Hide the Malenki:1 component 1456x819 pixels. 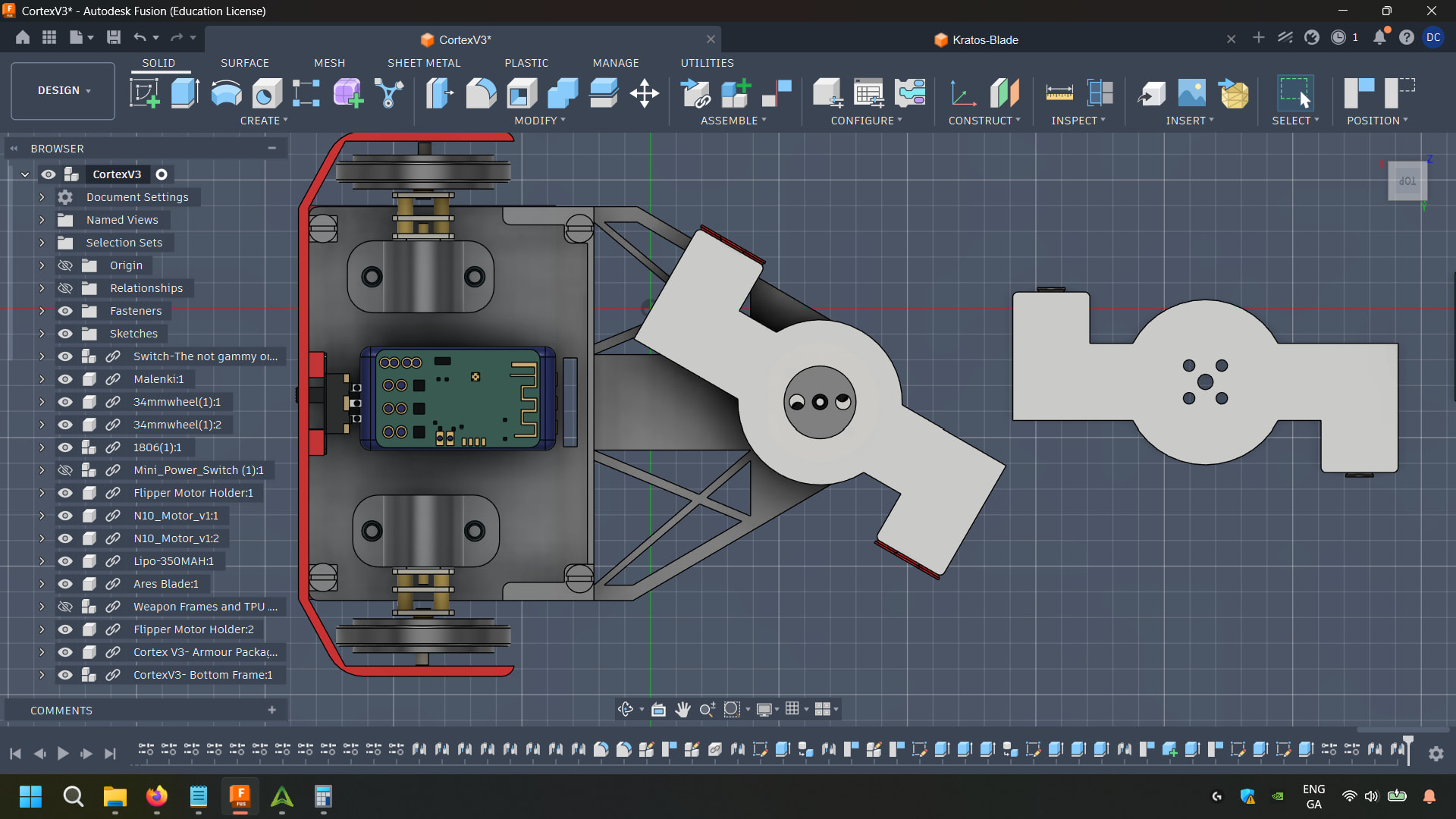pos(65,379)
